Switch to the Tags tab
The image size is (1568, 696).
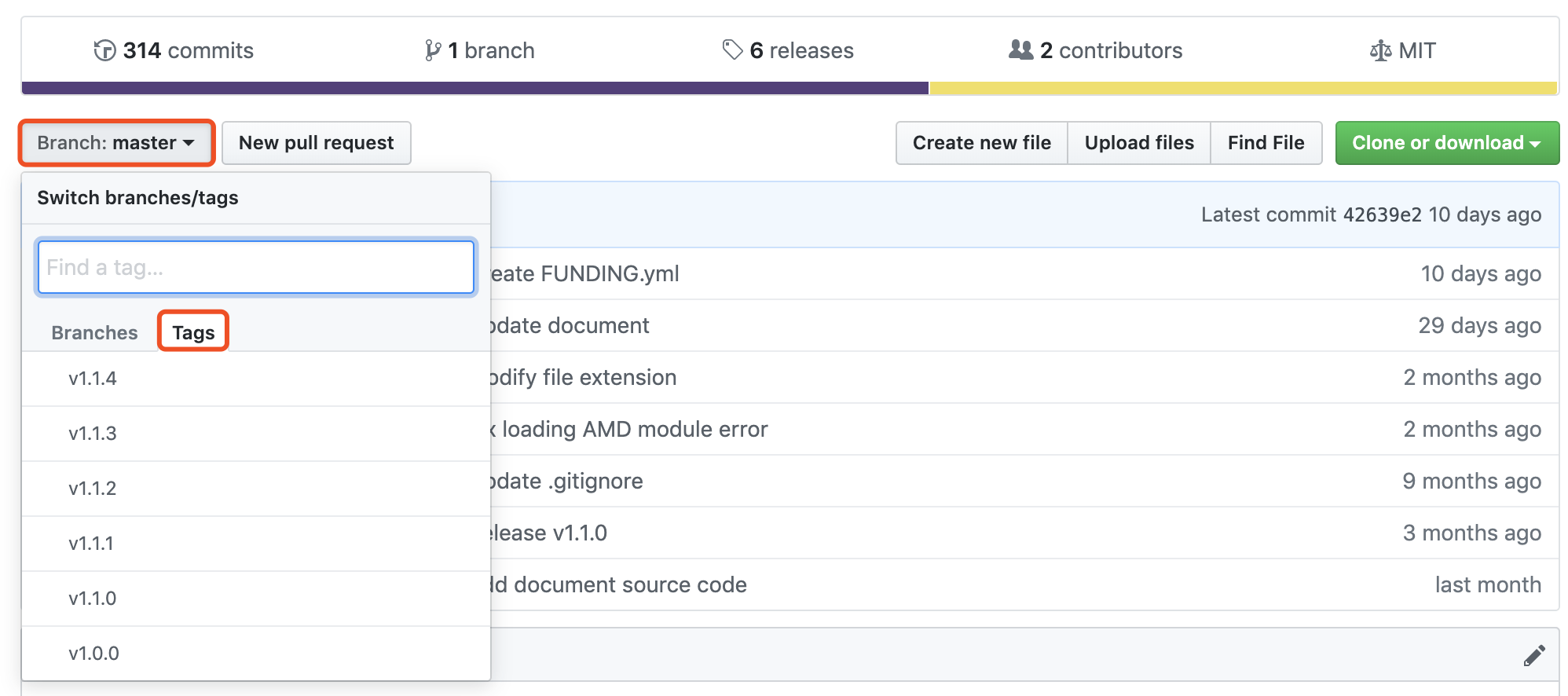coord(193,332)
